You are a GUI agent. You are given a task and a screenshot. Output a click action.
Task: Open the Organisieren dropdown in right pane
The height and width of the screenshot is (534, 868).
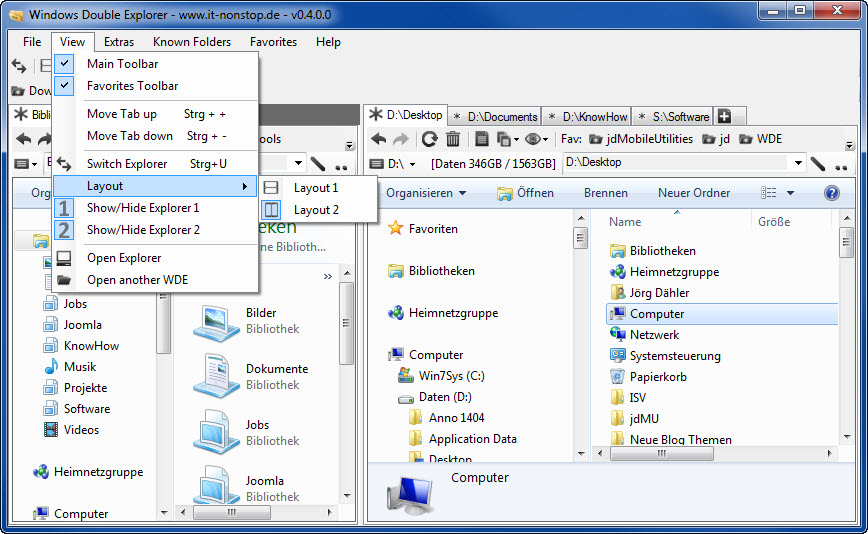[x=426, y=193]
